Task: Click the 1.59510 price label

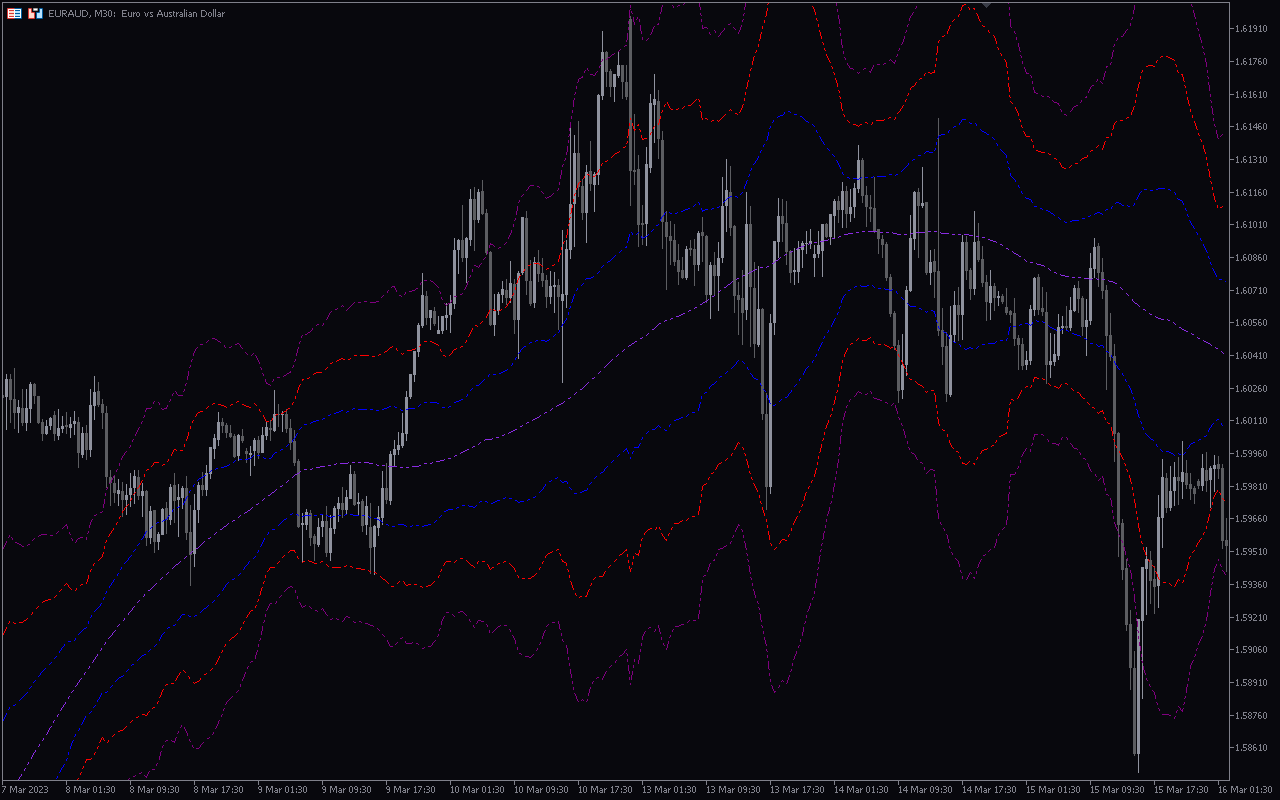Action: (x=1252, y=552)
